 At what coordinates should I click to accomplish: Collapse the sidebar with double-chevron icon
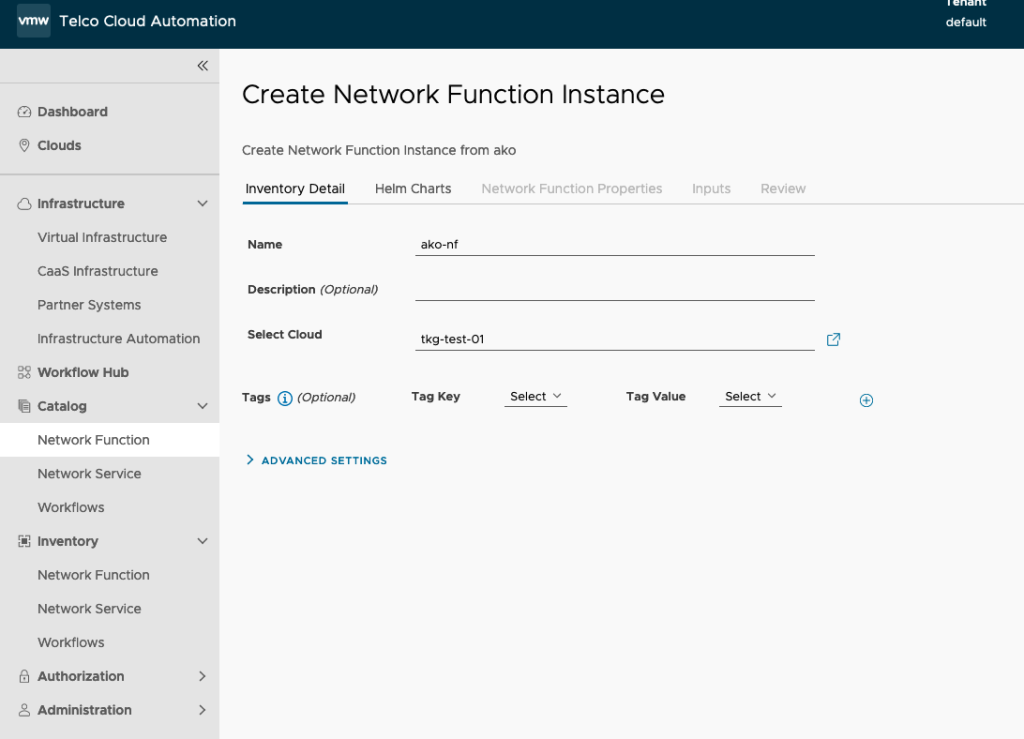coord(202,65)
